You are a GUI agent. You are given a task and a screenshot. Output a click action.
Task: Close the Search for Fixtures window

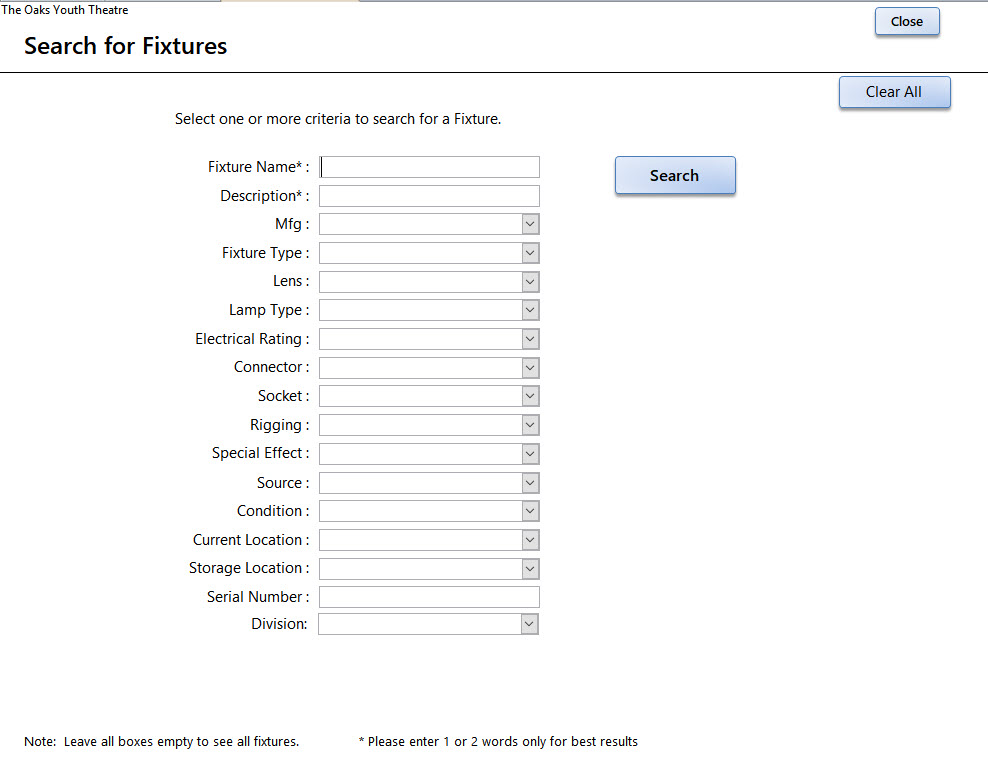907,21
